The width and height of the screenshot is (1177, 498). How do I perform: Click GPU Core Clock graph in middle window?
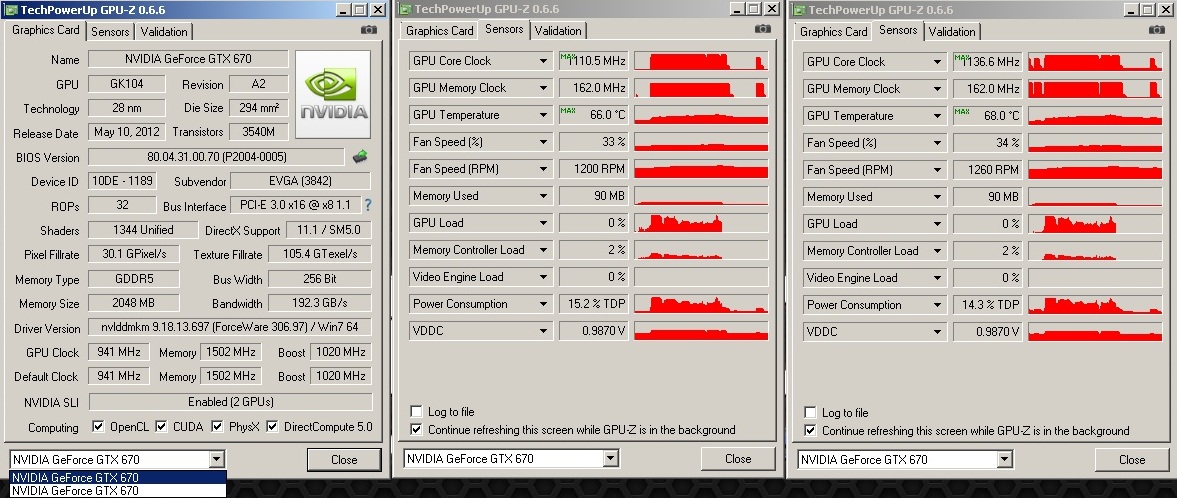pyautogui.click(x=701, y=61)
